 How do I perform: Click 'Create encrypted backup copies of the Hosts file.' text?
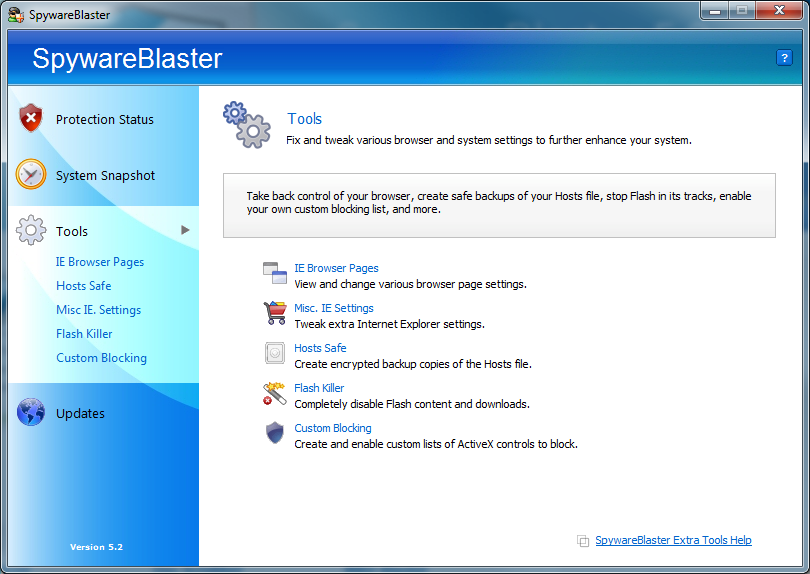point(413,364)
